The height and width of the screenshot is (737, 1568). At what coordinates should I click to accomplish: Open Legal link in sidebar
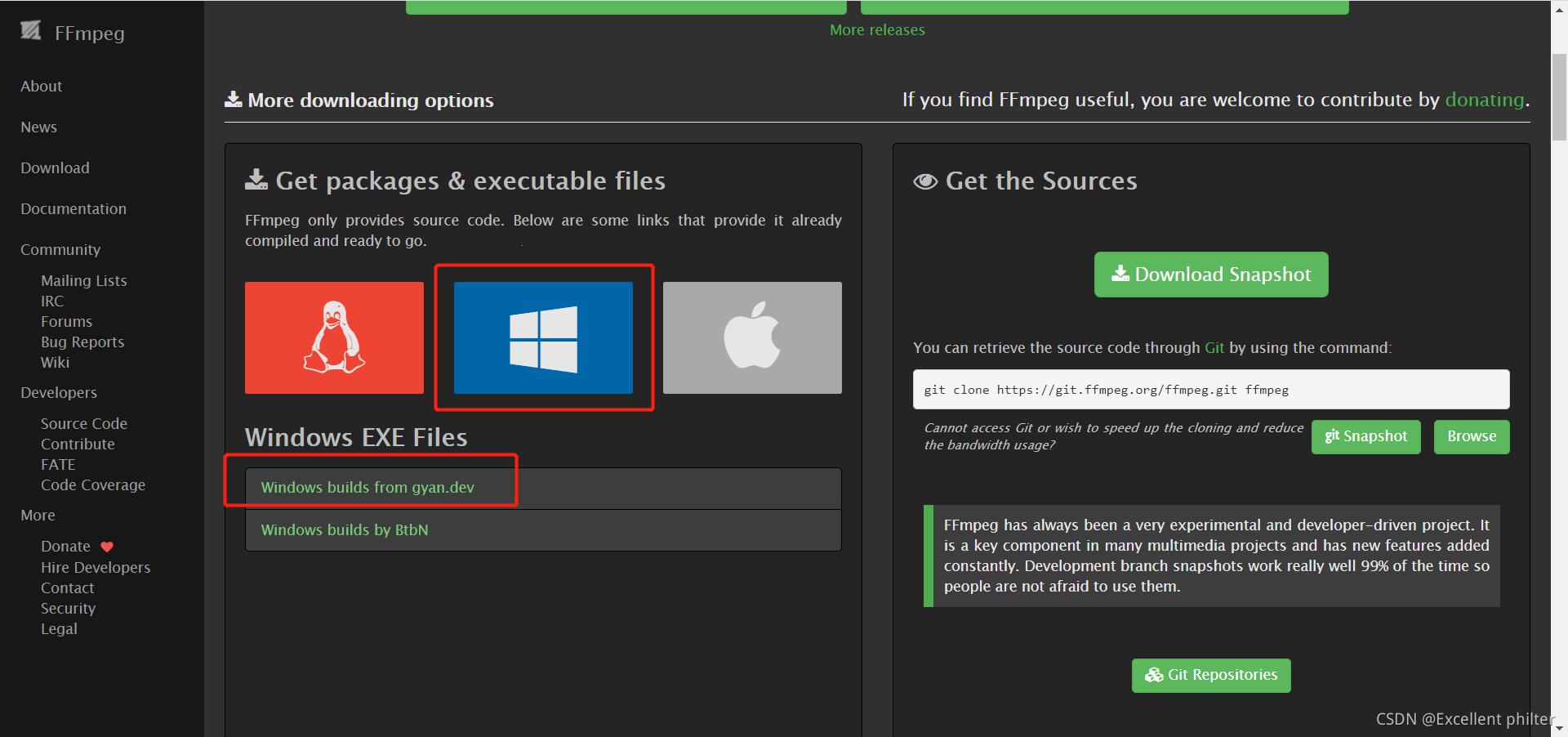tap(59, 628)
